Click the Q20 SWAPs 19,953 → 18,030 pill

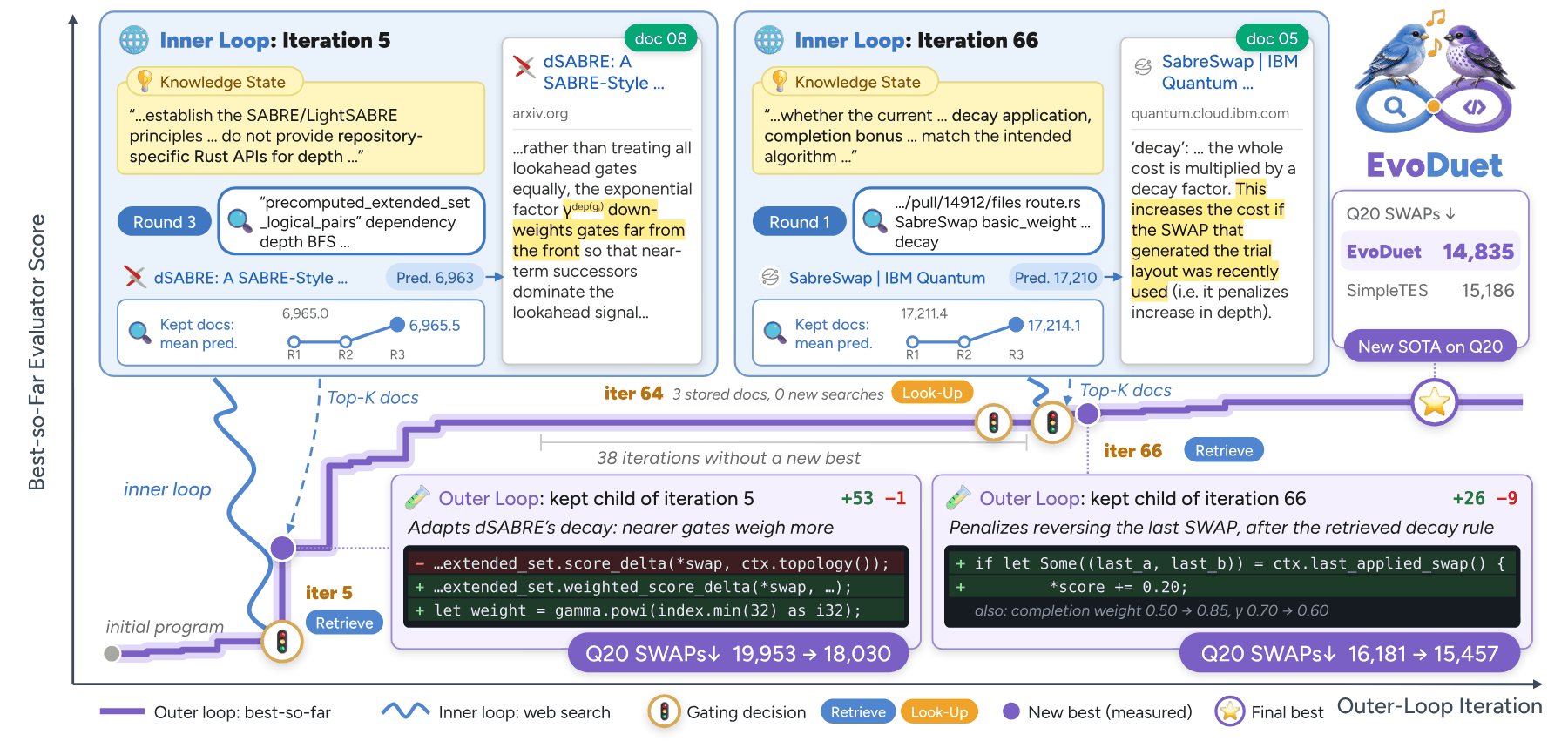738,653
